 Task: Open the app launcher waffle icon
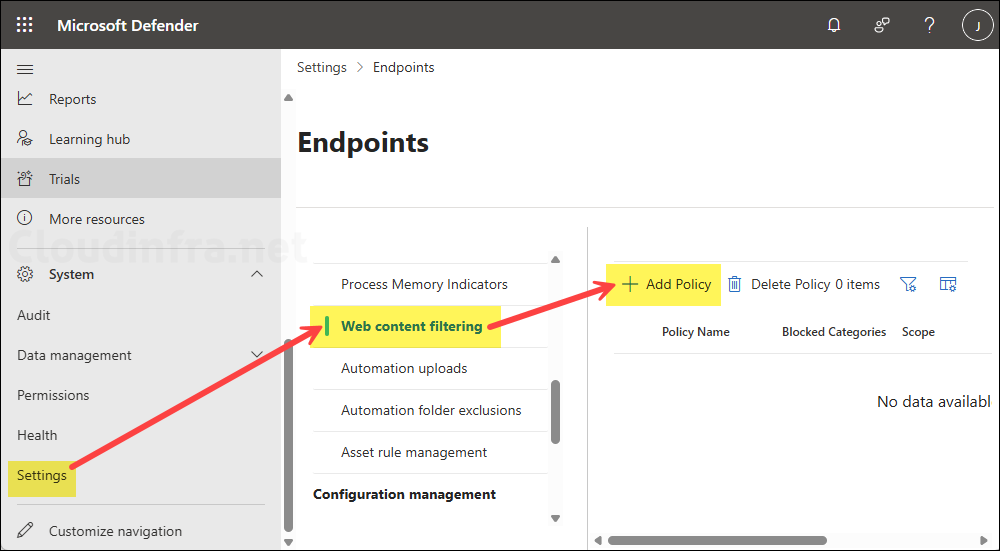pyautogui.click(x=25, y=25)
